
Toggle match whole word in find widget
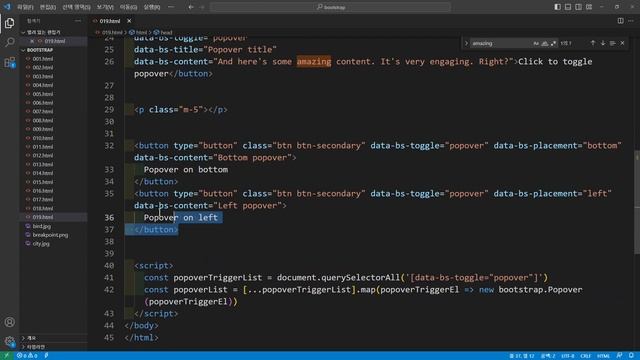pyautogui.click(x=544, y=43)
